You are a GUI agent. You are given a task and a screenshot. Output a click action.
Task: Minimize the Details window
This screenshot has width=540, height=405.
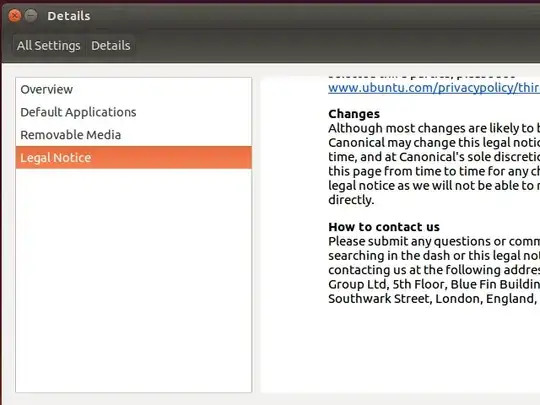click(x=31, y=16)
